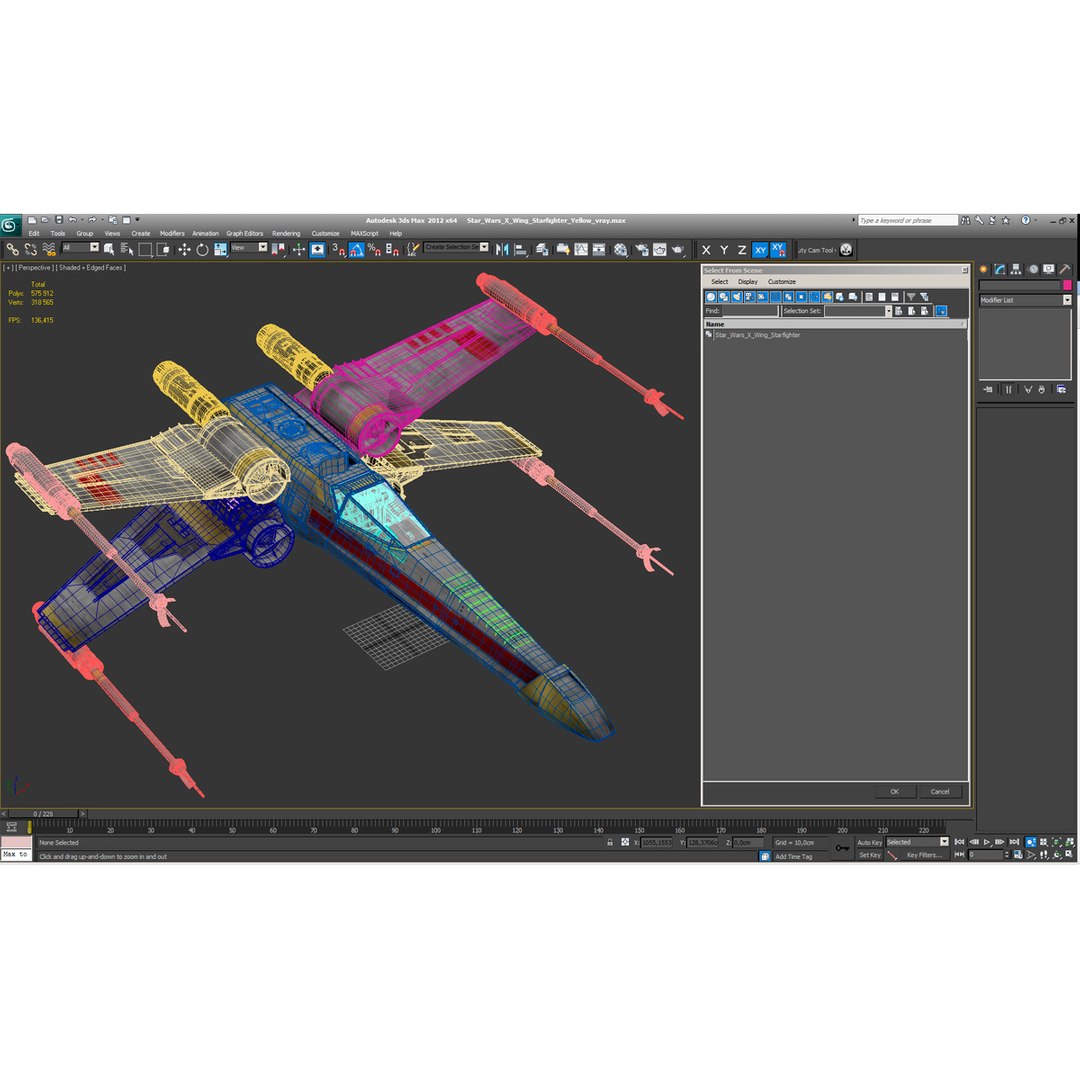
Task: Open Customize menu in Select From Scene
Action: pos(782,282)
